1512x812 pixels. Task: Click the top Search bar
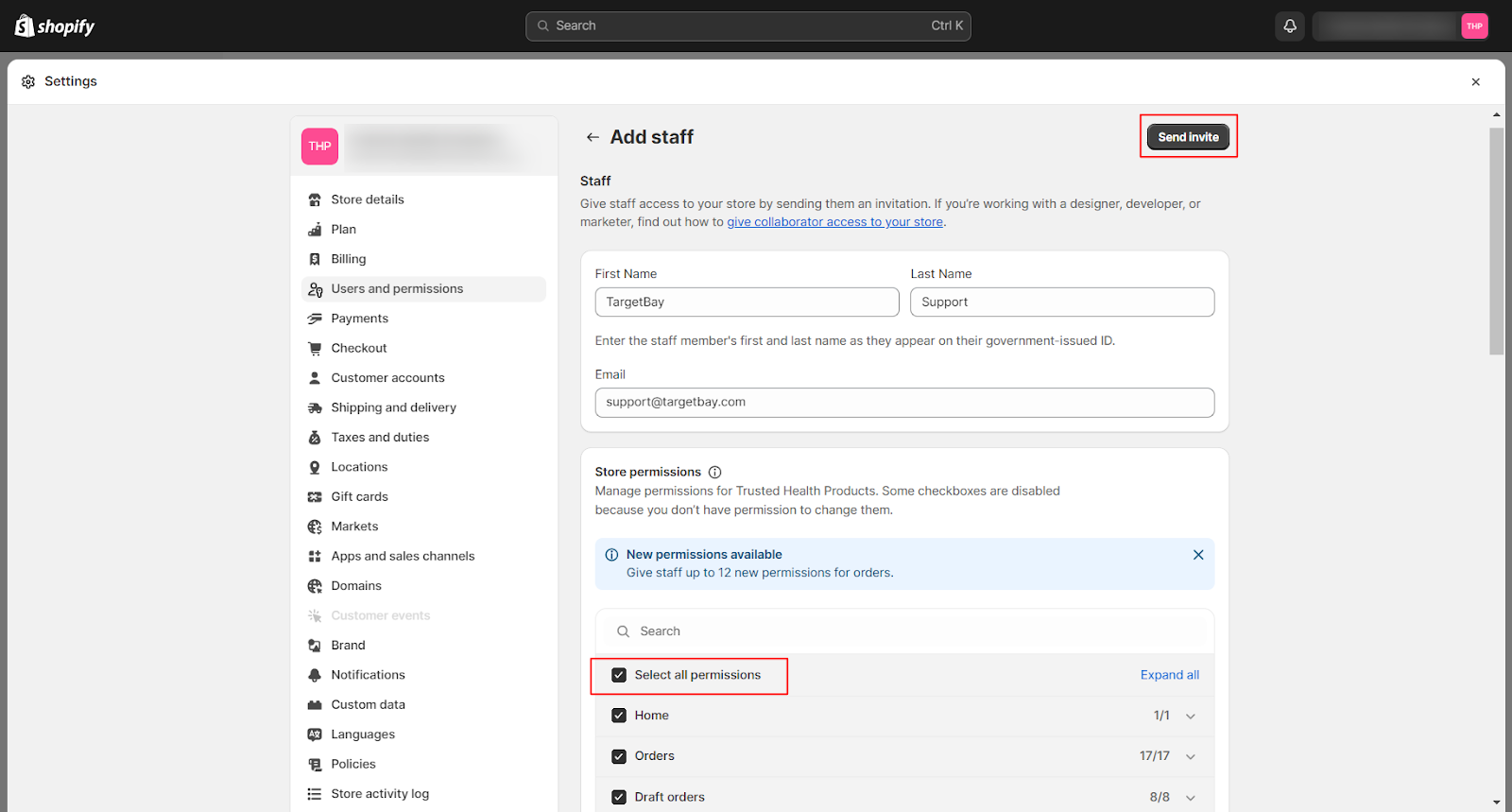pyautogui.click(x=747, y=26)
